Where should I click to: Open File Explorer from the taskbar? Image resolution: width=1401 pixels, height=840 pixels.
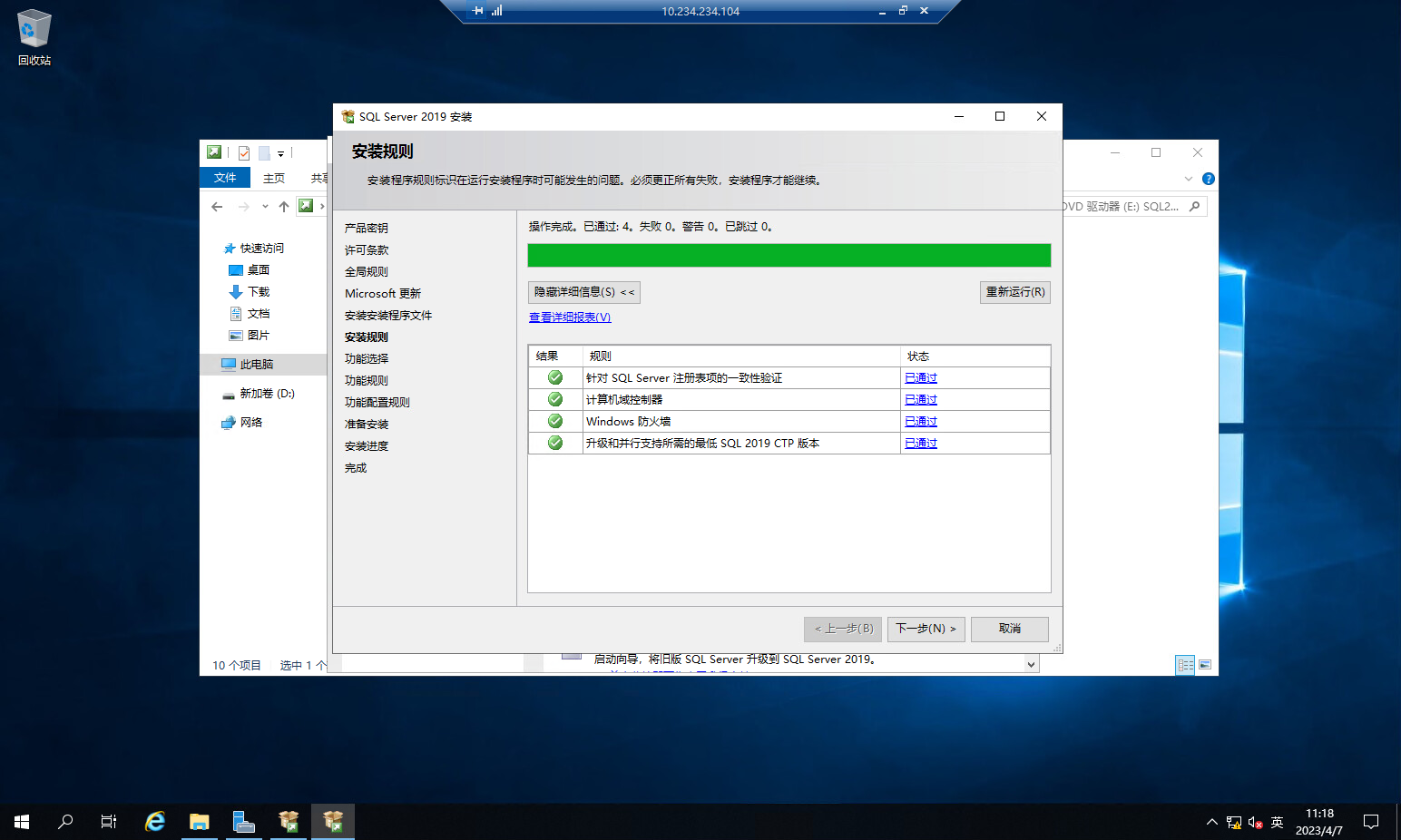click(x=199, y=822)
